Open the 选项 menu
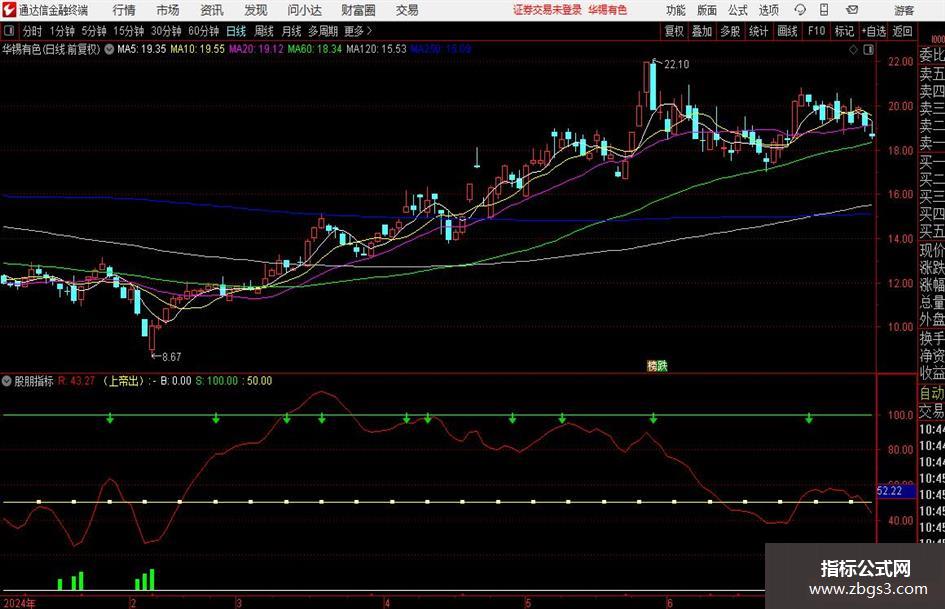This screenshot has height=609, width=945. pos(768,10)
